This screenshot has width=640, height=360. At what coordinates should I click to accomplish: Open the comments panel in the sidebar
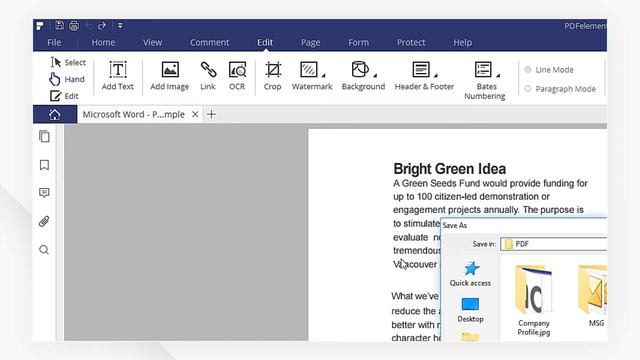[44, 193]
